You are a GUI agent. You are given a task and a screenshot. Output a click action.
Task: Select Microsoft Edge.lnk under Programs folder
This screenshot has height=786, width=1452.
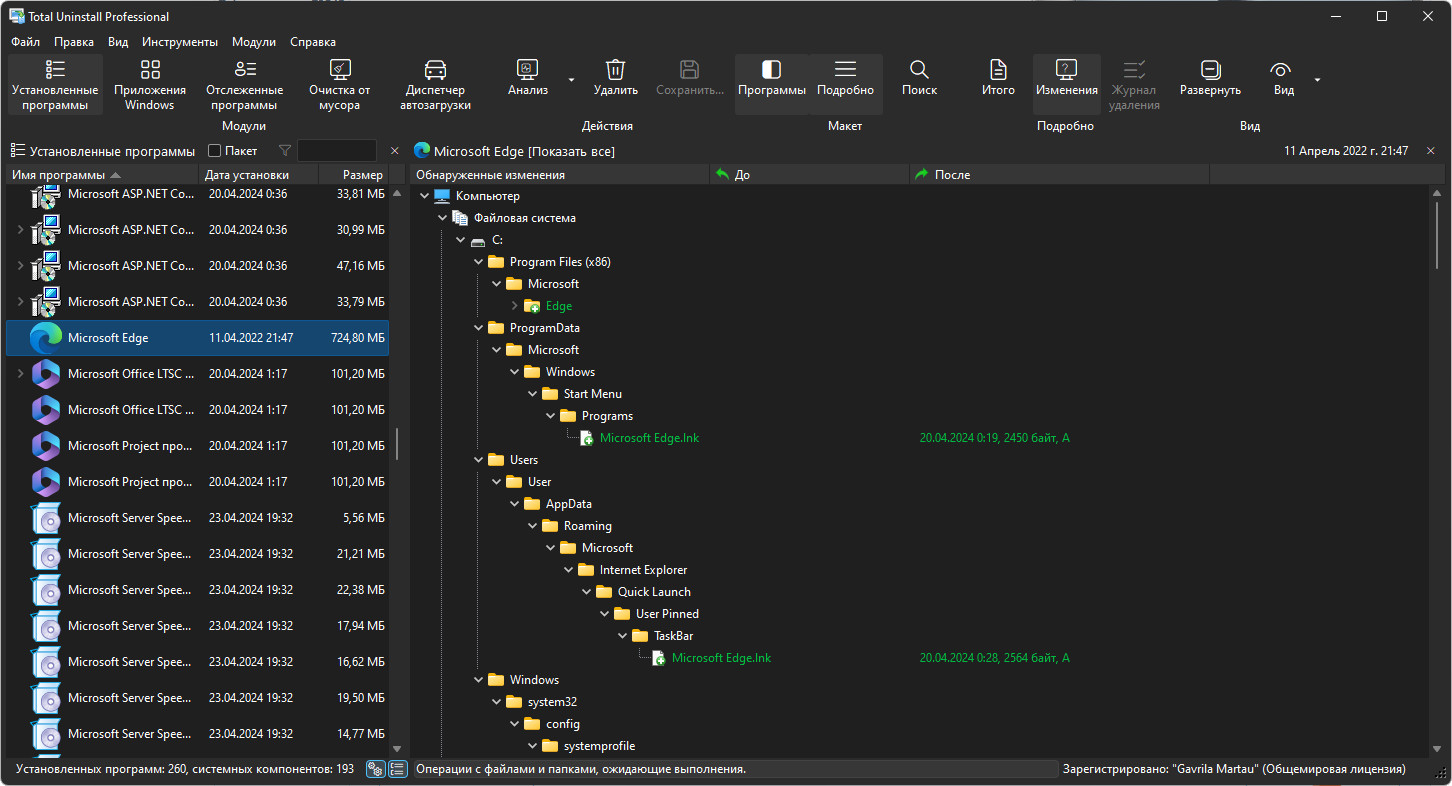(x=649, y=438)
